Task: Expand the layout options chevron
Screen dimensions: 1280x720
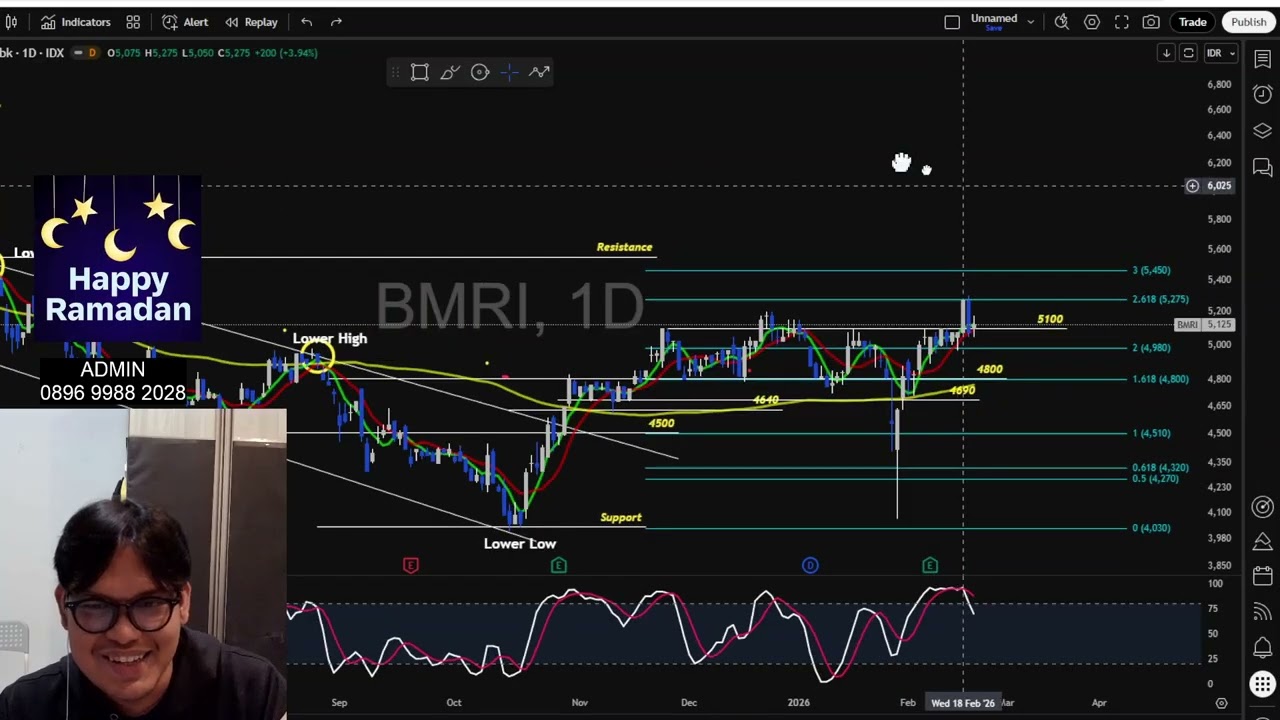Action: click(1031, 22)
